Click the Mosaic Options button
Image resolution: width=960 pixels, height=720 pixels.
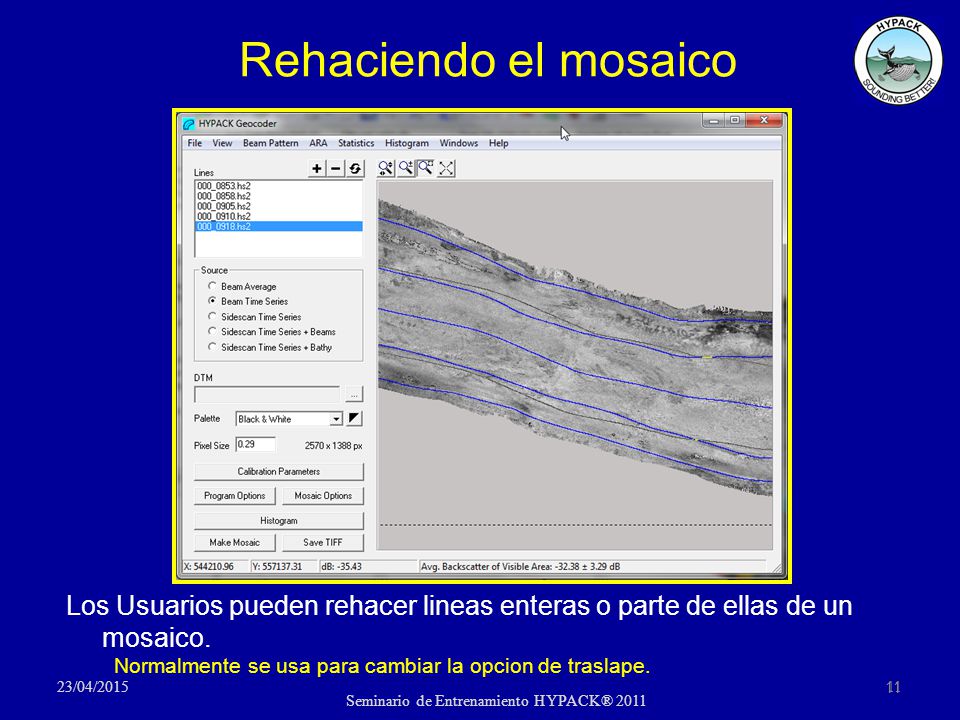pyautogui.click(x=323, y=496)
